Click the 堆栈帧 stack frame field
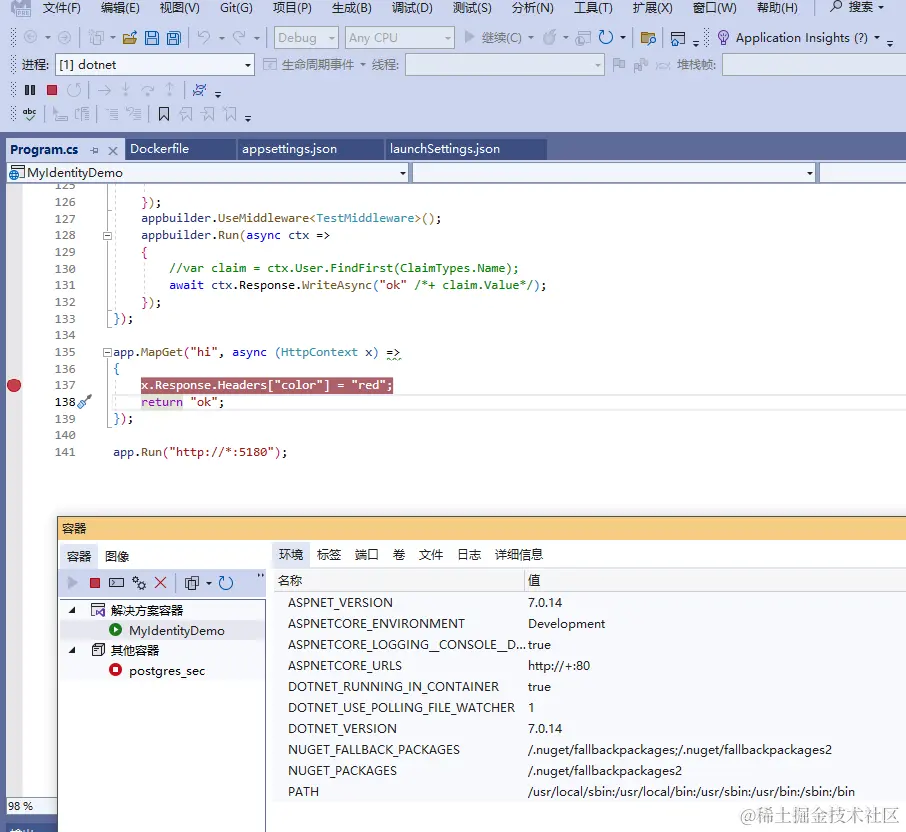The height and width of the screenshot is (832, 906). tap(814, 65)
